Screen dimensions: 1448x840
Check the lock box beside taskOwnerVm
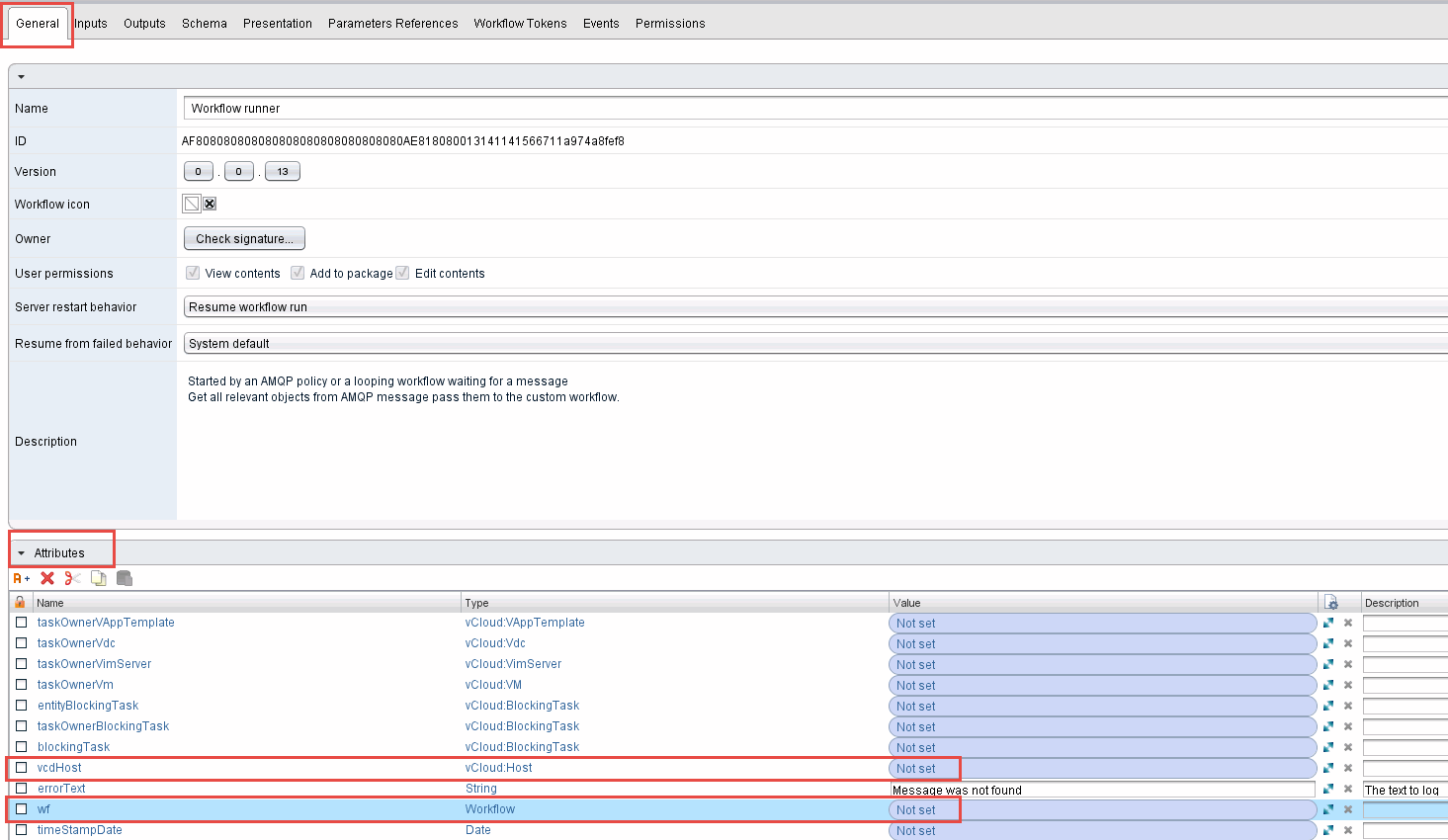click(x=21, y=684)
